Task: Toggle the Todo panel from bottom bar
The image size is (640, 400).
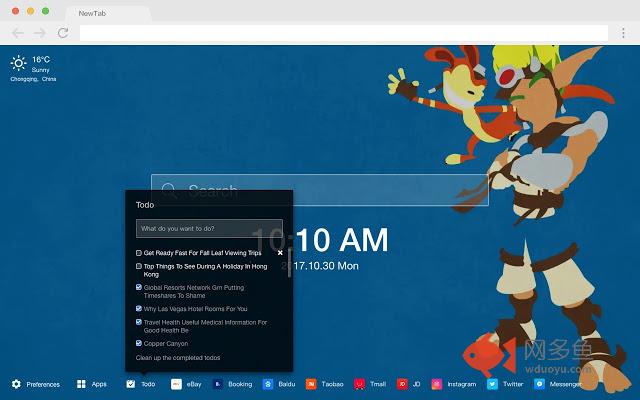Action: point(140,384)
